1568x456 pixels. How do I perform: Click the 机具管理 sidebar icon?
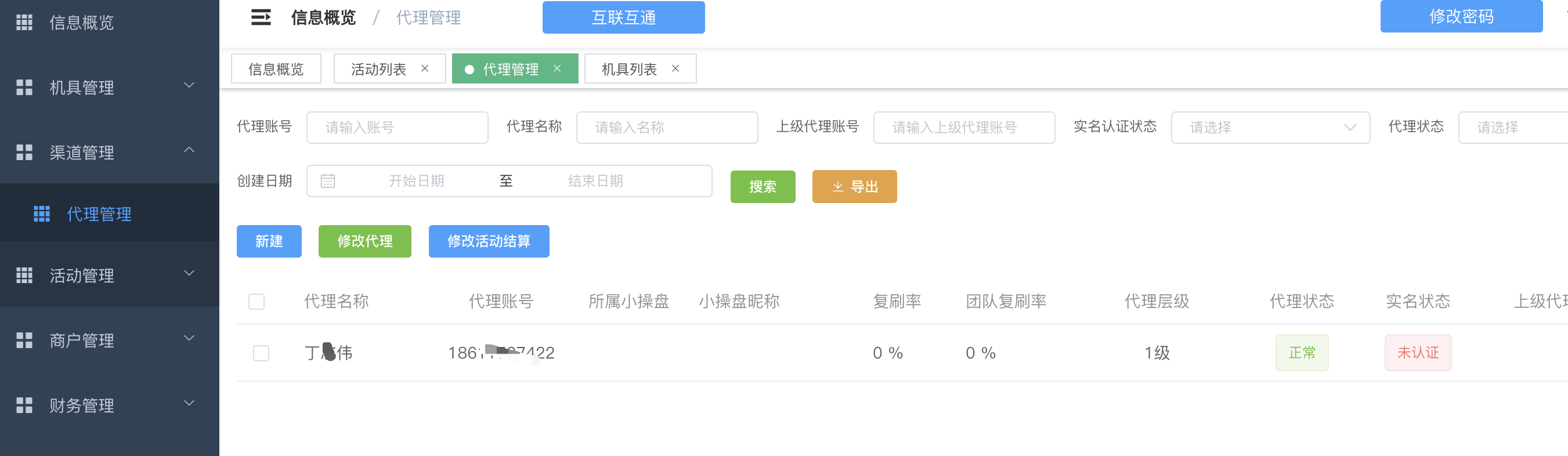(24, 88)
